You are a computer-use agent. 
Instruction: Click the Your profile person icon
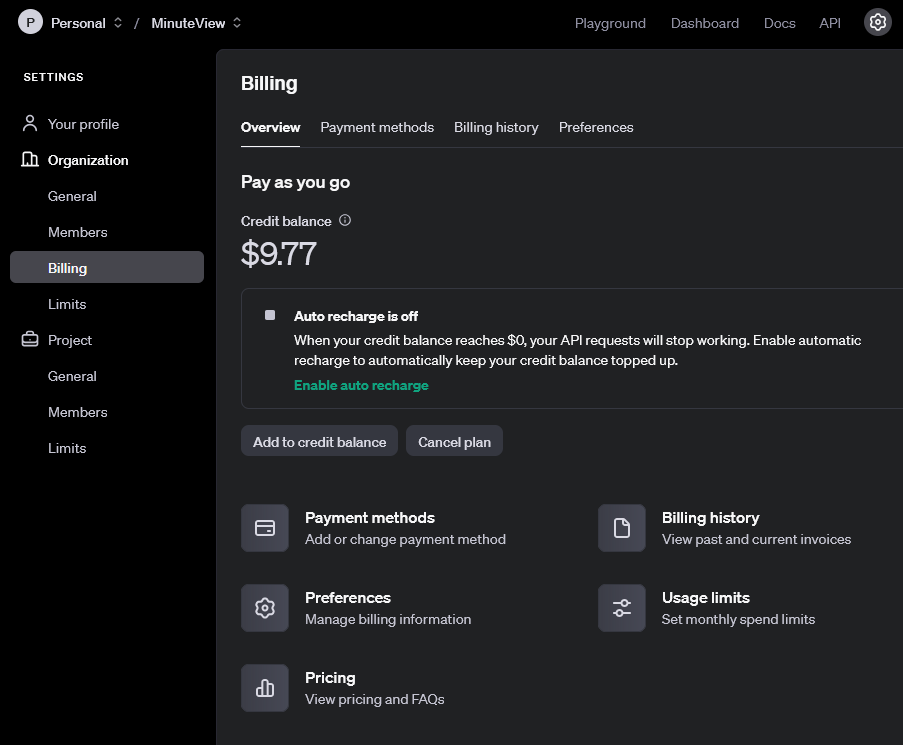[x=28, y=123]
